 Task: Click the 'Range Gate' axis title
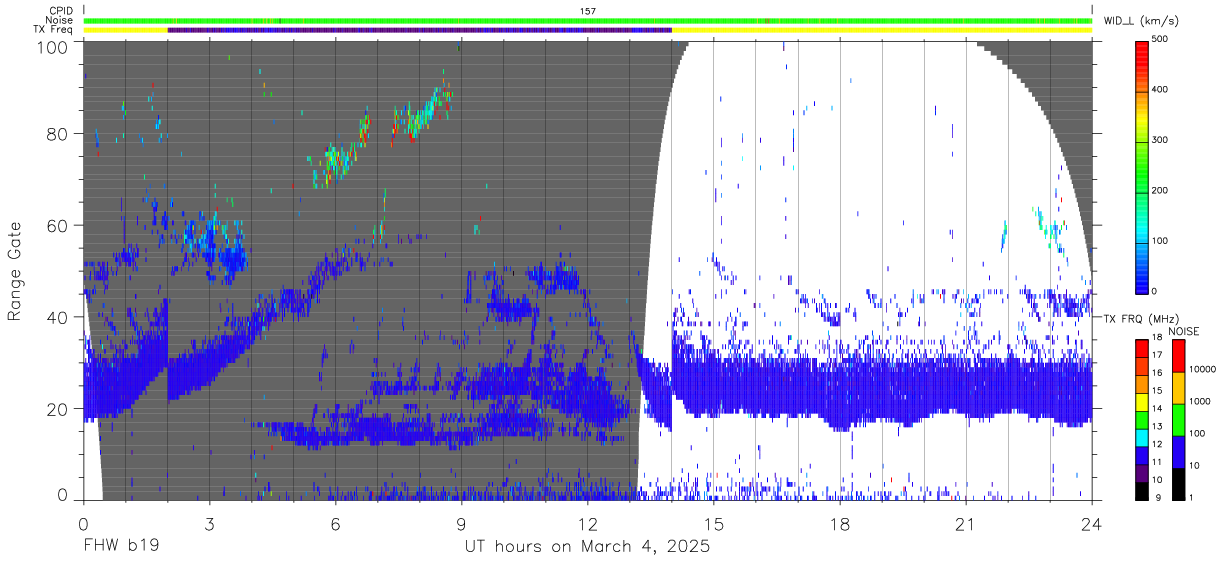pos(15,272)
